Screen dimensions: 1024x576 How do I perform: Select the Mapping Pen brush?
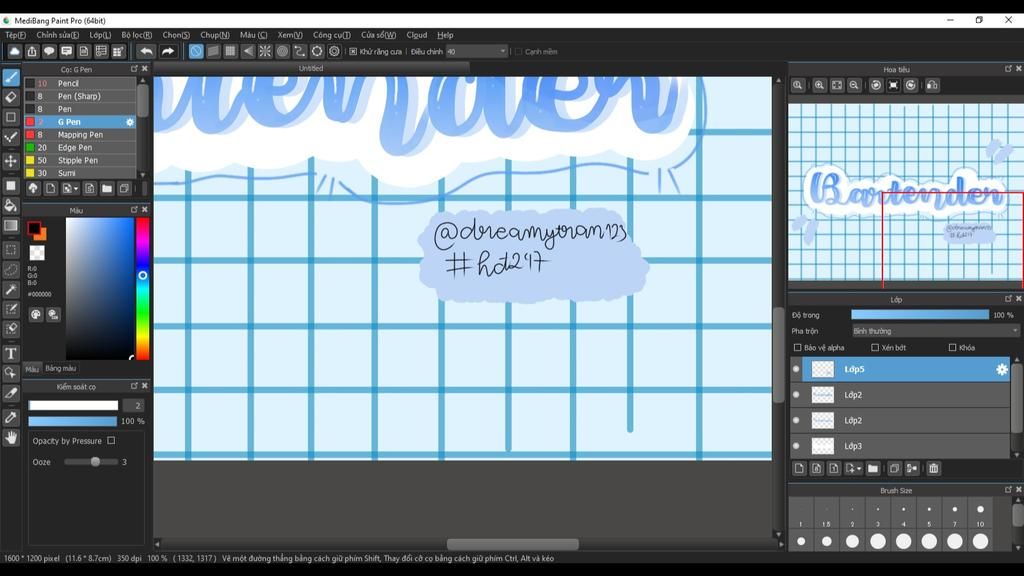point(80,135)
